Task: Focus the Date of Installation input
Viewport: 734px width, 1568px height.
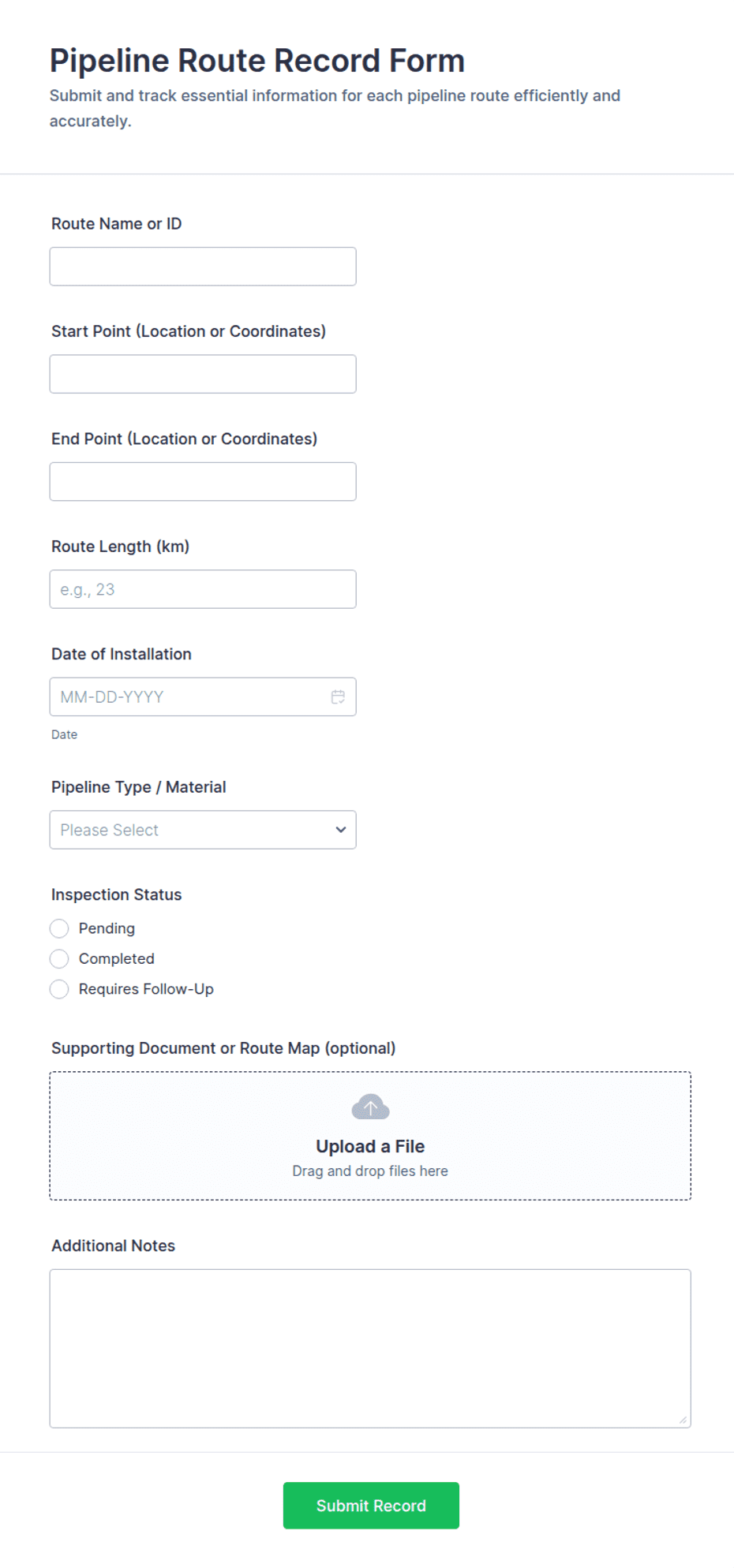Action: (203, 697)
